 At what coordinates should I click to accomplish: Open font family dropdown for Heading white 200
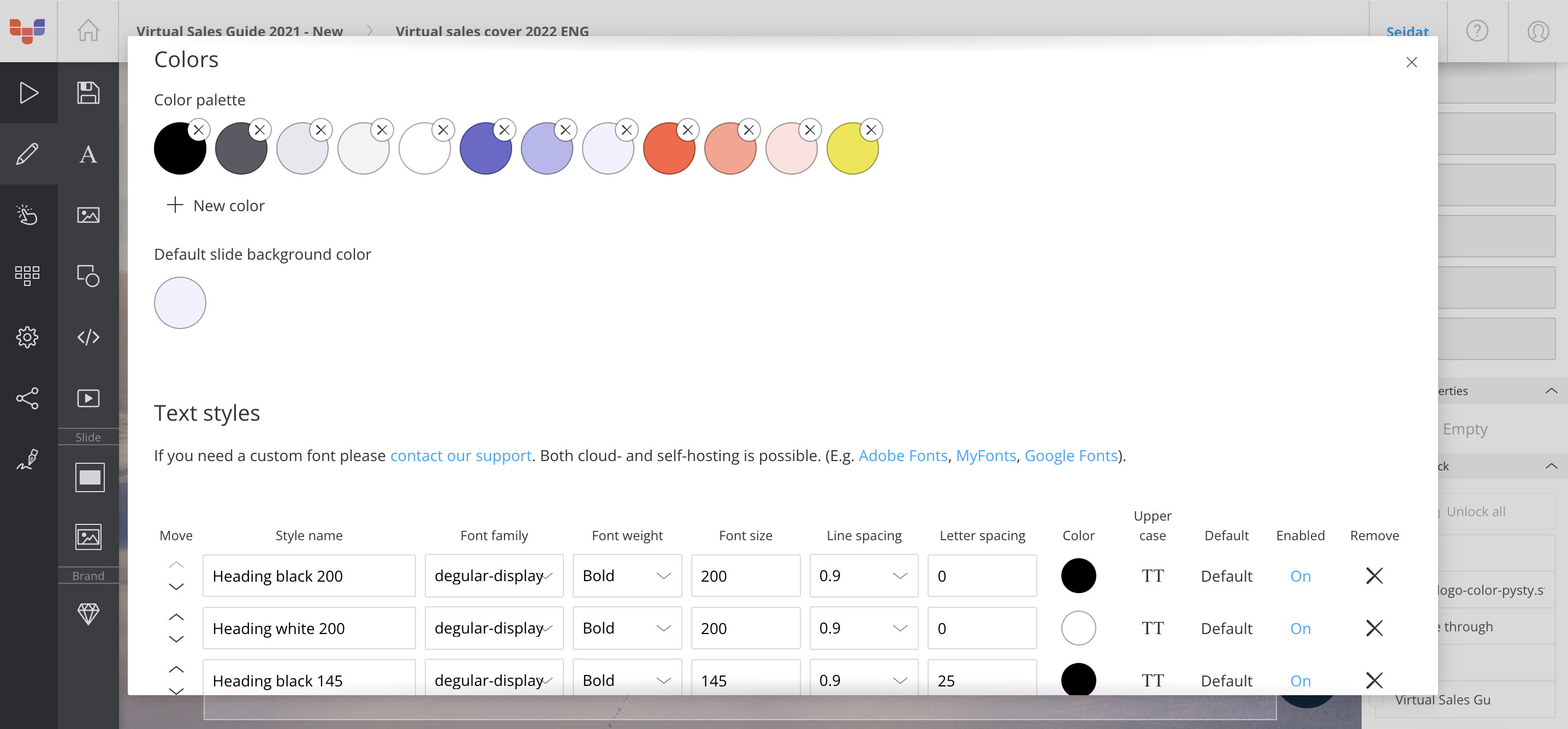pyautogui.click(x=494, y=628)
